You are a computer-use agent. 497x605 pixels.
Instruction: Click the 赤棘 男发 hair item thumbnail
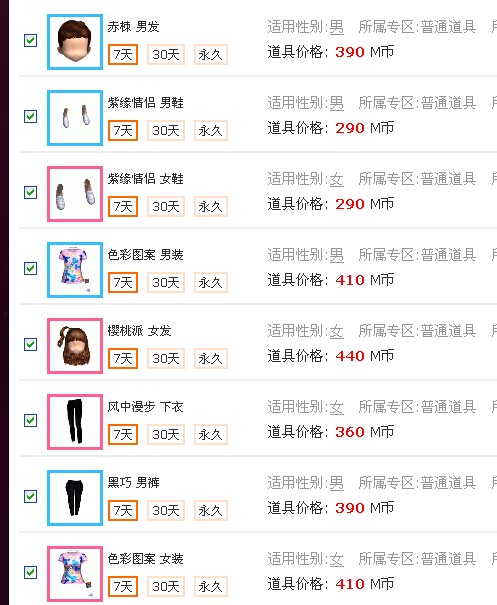(x=75, y=42)
